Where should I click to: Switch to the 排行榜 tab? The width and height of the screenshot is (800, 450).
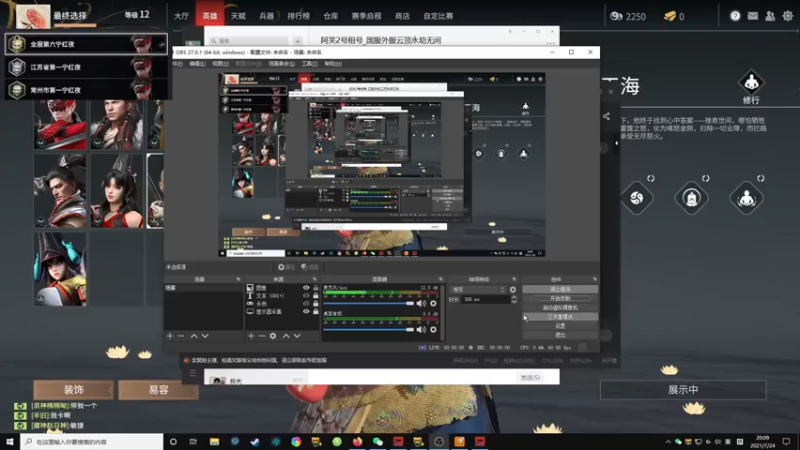click(298, 16)
